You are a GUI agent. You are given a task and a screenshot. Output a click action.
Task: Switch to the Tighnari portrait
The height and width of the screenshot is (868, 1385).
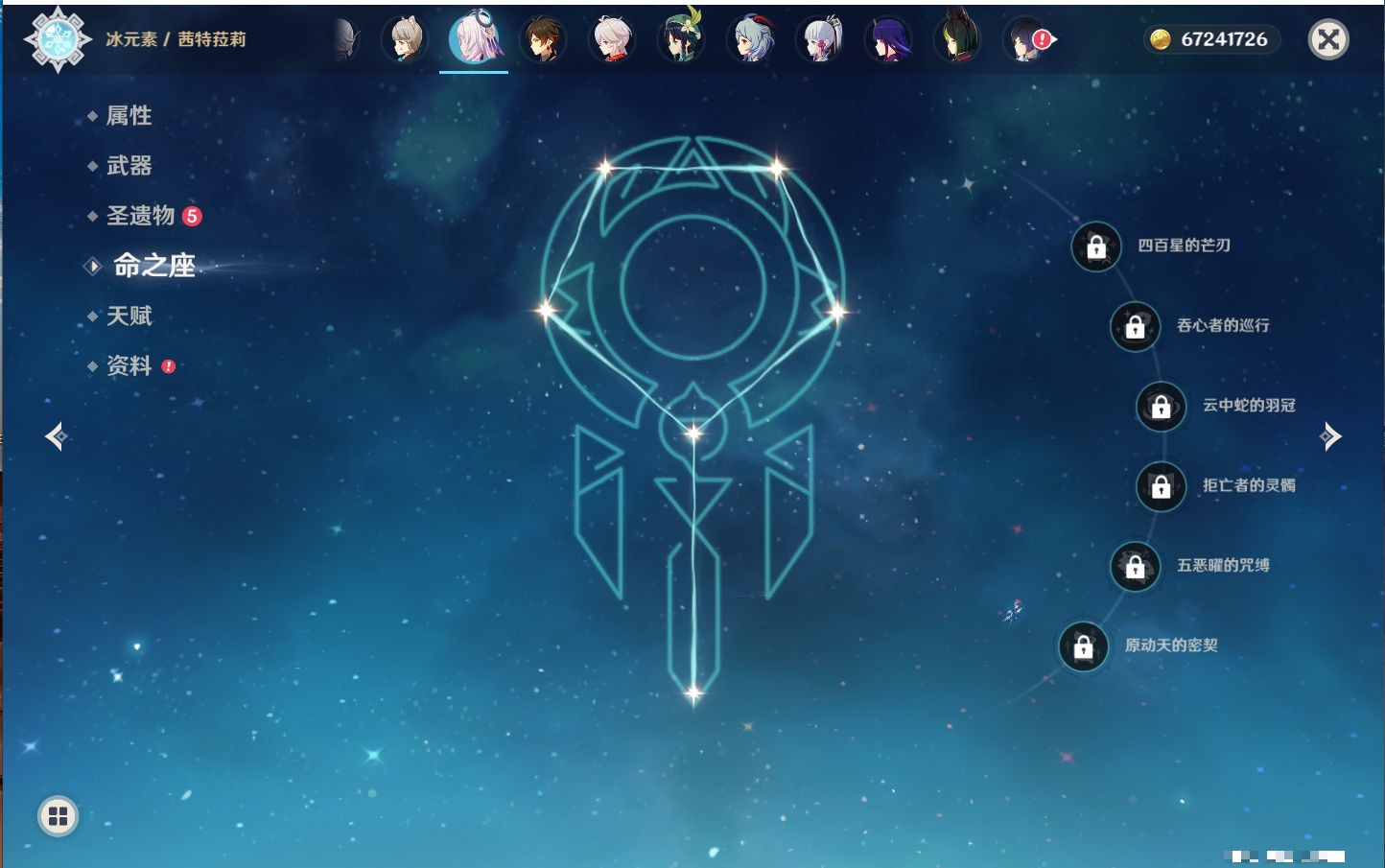point(957,38)
